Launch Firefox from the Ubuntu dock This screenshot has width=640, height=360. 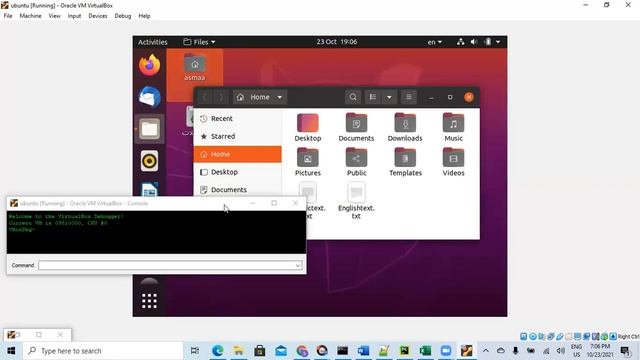pyautogui.click(x=149, y=65)
